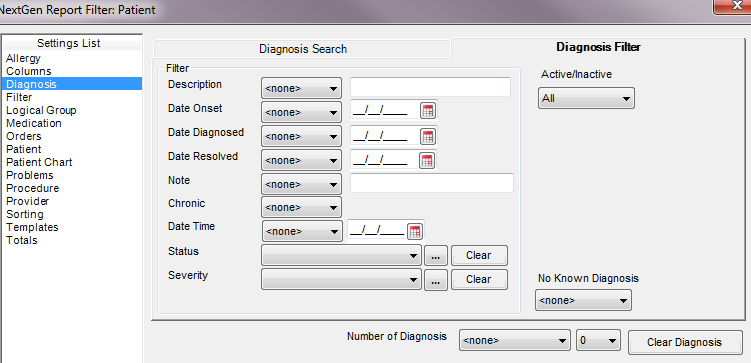Select the Diagnosis Filter tab

coord(598,47)
